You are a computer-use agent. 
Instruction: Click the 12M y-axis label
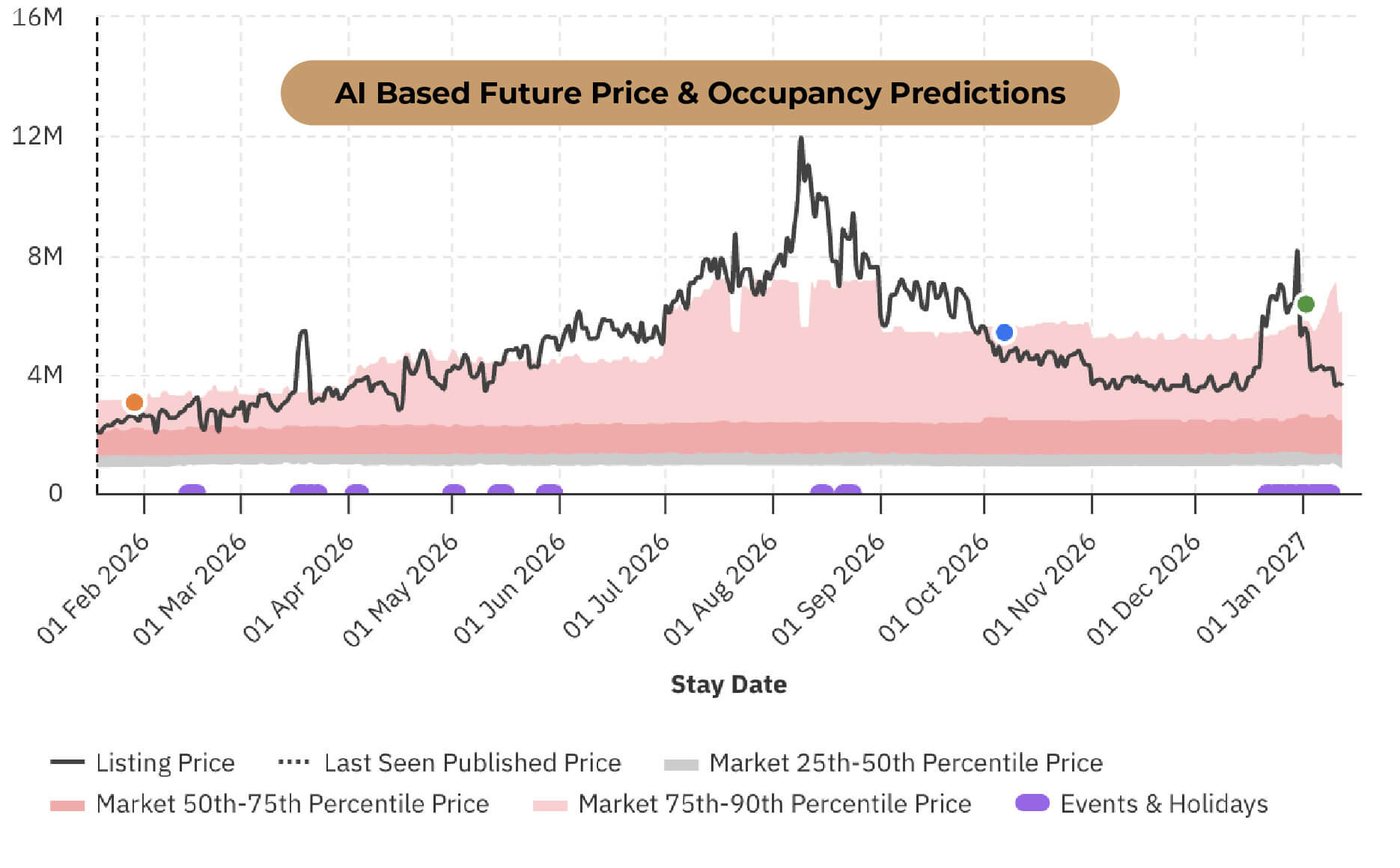[37, 136]
